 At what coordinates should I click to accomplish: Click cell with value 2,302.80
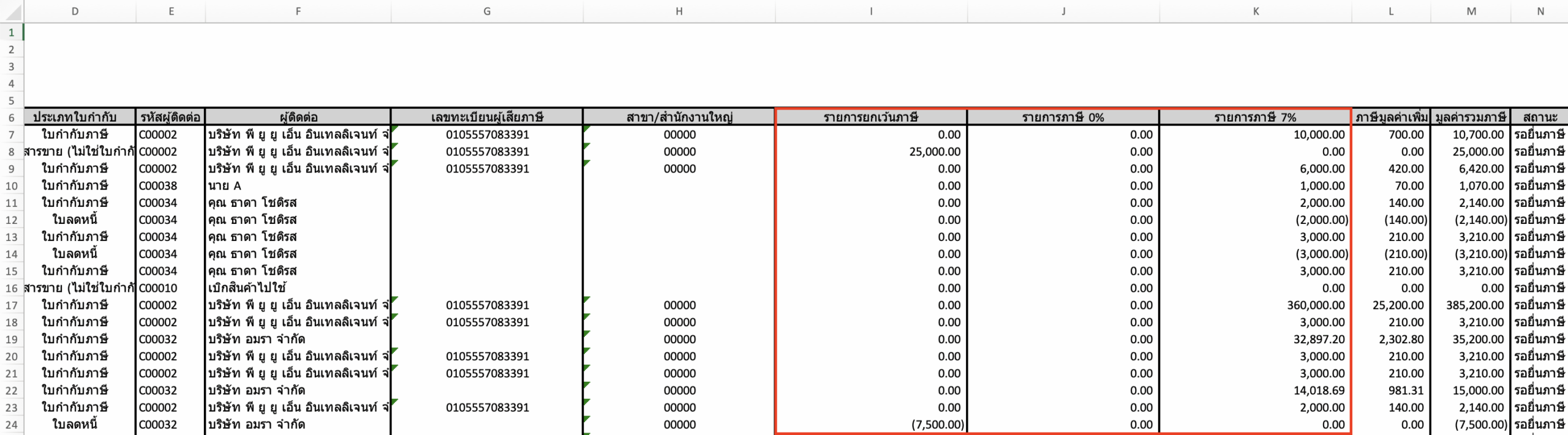pos(1391,340)
